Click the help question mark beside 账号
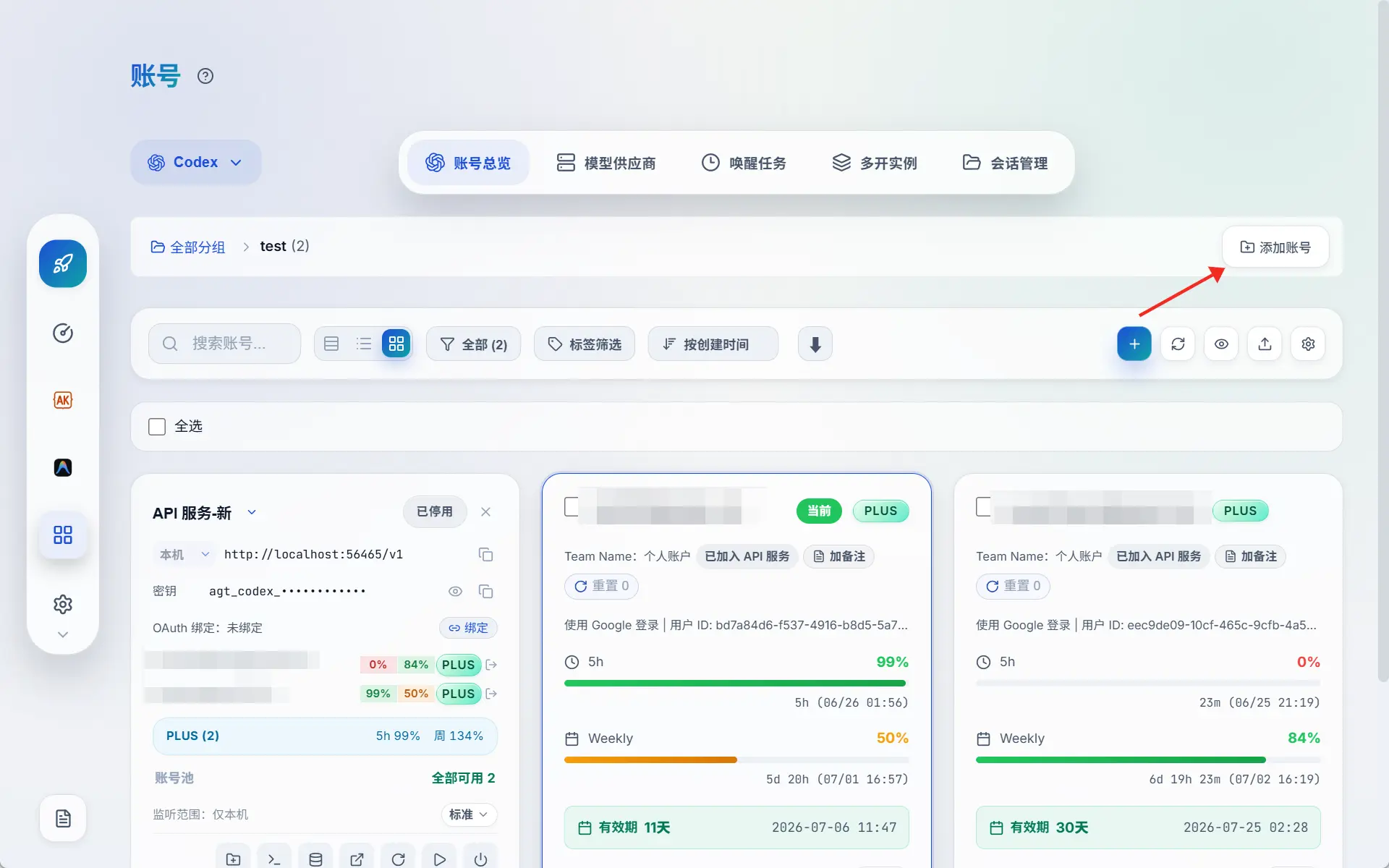Image resolution: width=1389 pixels, height=868 pixels. click(x=205, y=76)
